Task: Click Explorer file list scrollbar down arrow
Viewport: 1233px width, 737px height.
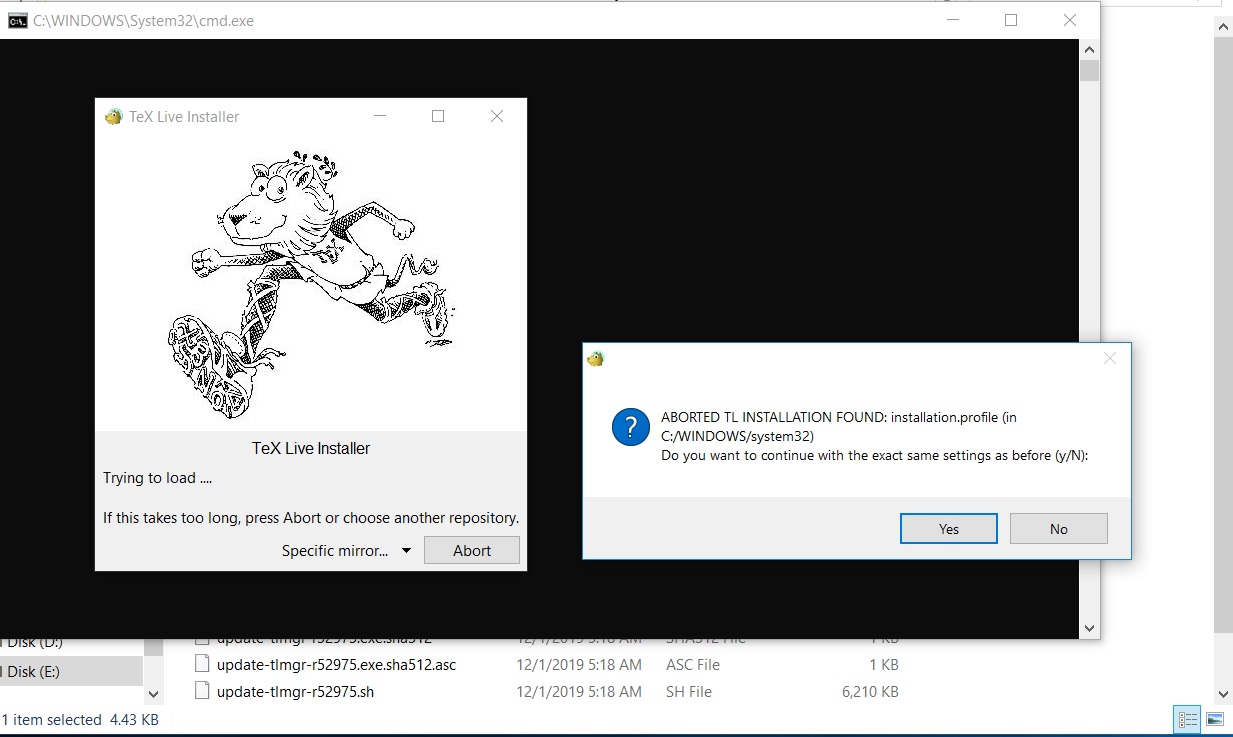Action: point(1224,694)
